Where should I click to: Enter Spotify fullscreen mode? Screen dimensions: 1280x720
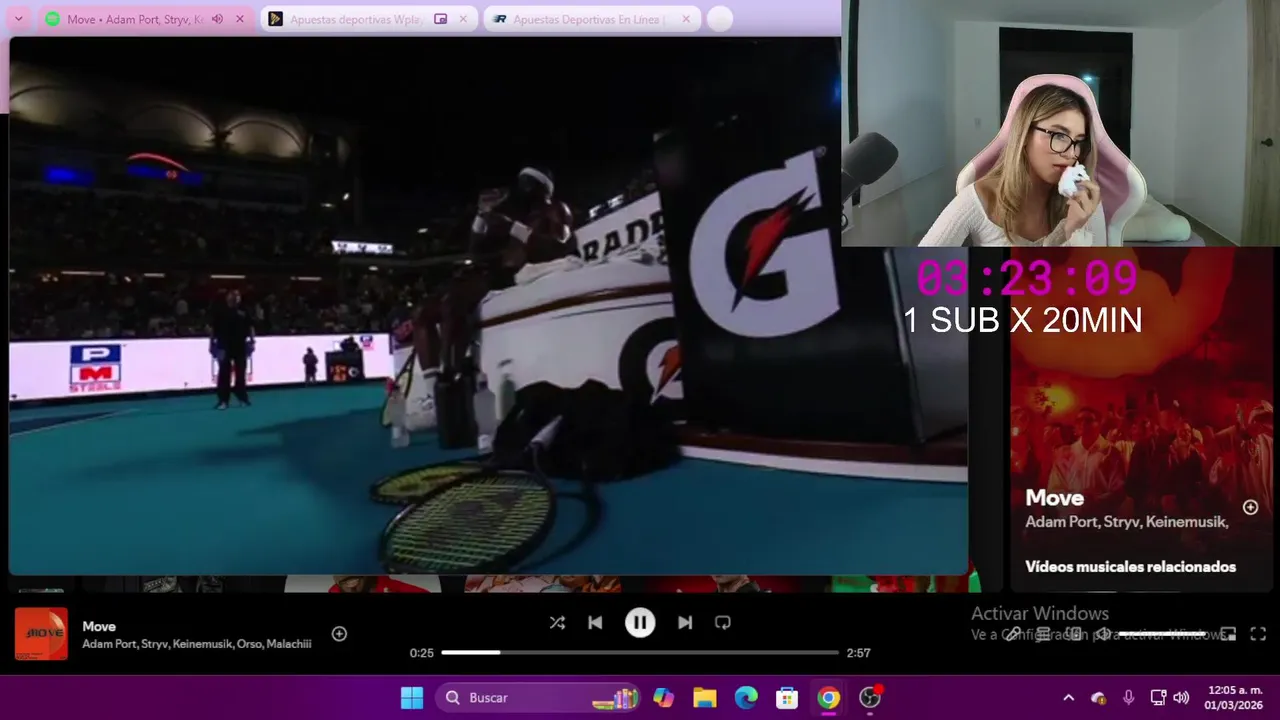[1258, 634]
